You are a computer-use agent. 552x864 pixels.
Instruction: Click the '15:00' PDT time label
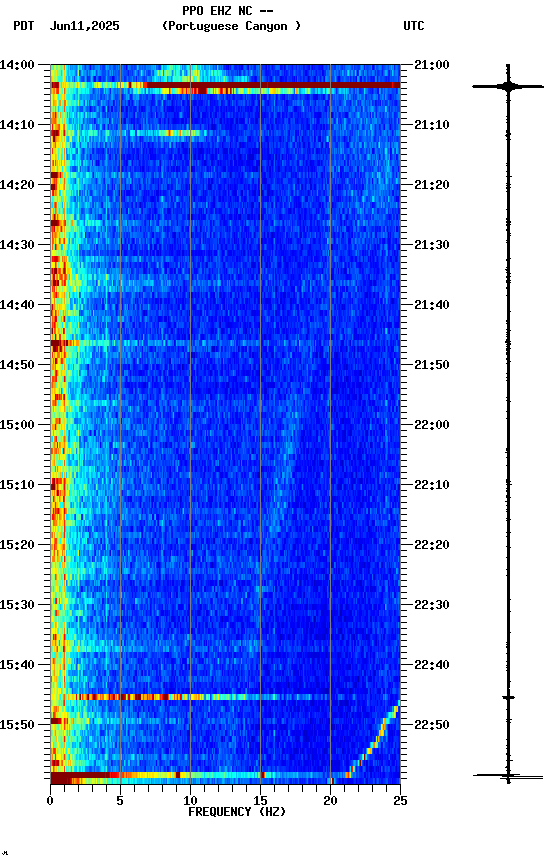pos(17,425)
